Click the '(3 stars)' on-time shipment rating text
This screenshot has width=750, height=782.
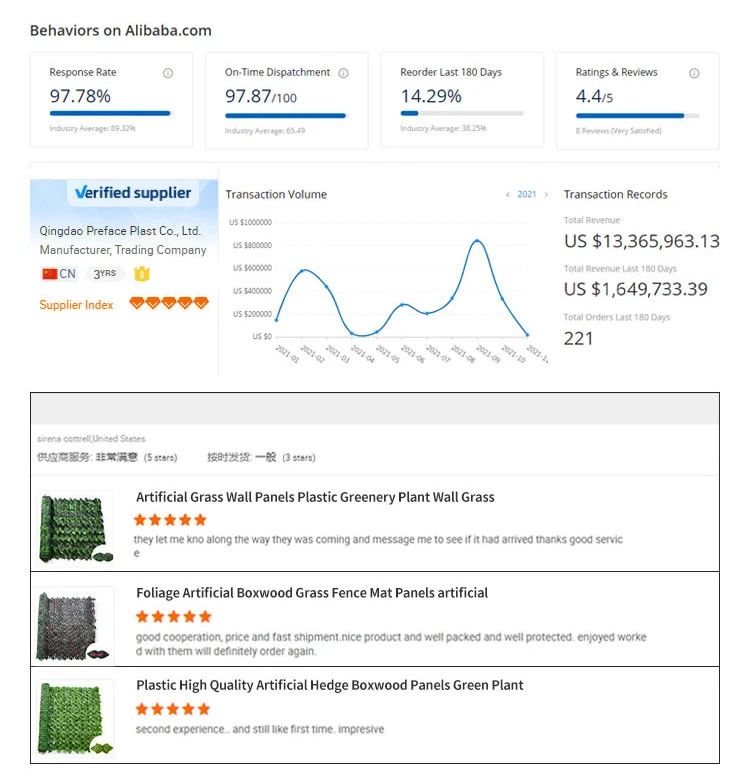(x=299, y=457)
